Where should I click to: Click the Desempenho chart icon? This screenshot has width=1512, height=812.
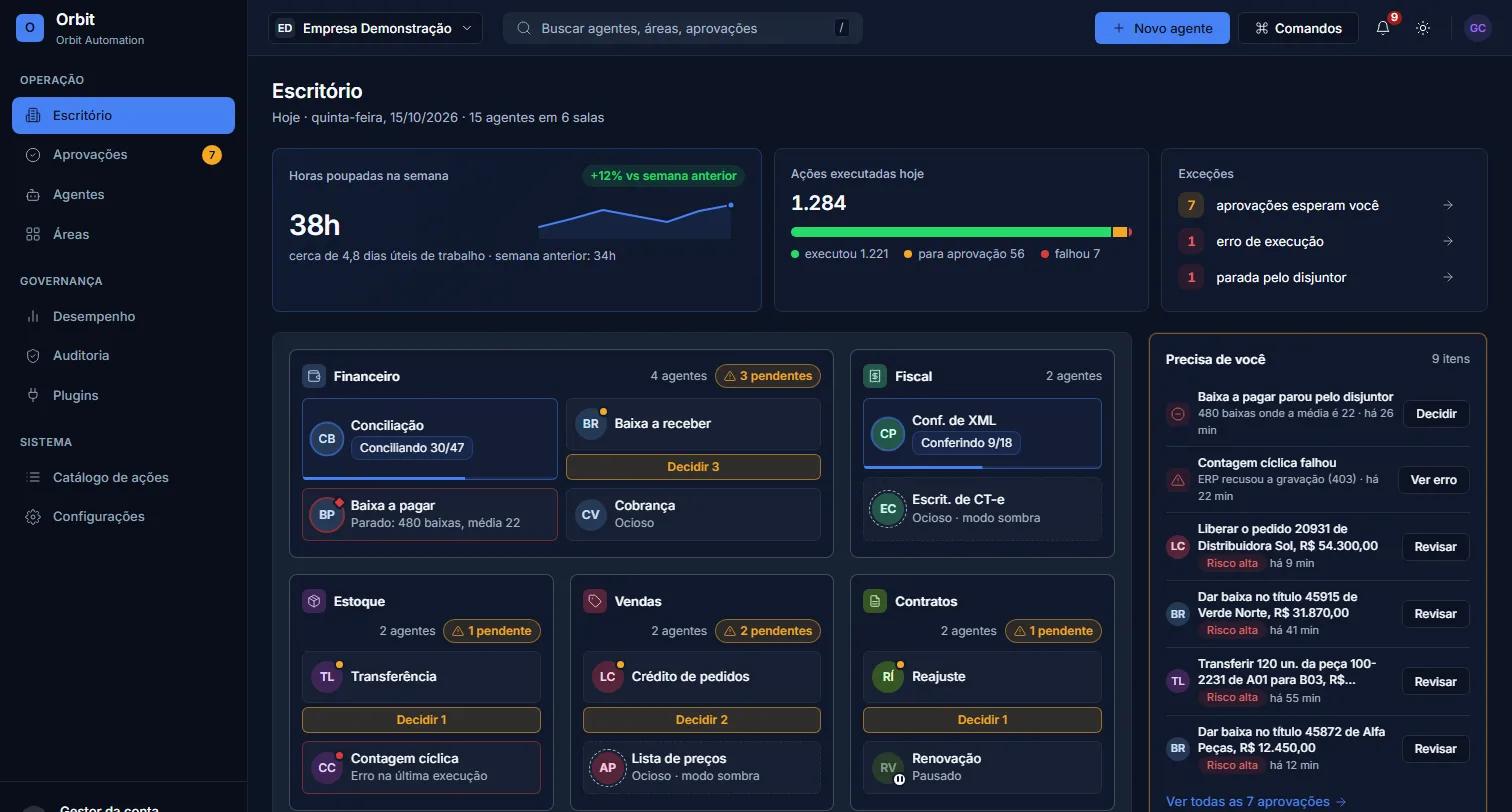tap(33, 316)
